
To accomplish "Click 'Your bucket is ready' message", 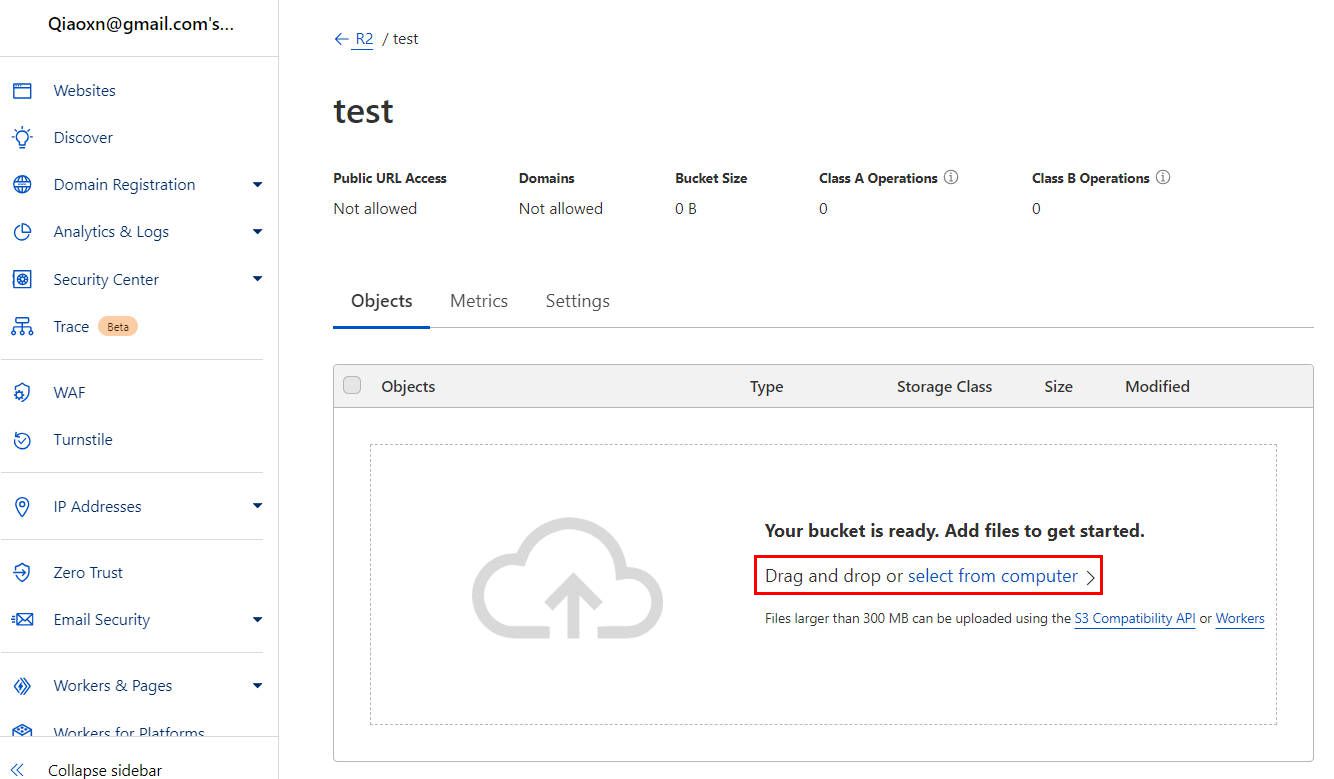I will pyautogui.click(x=955, y=531).
